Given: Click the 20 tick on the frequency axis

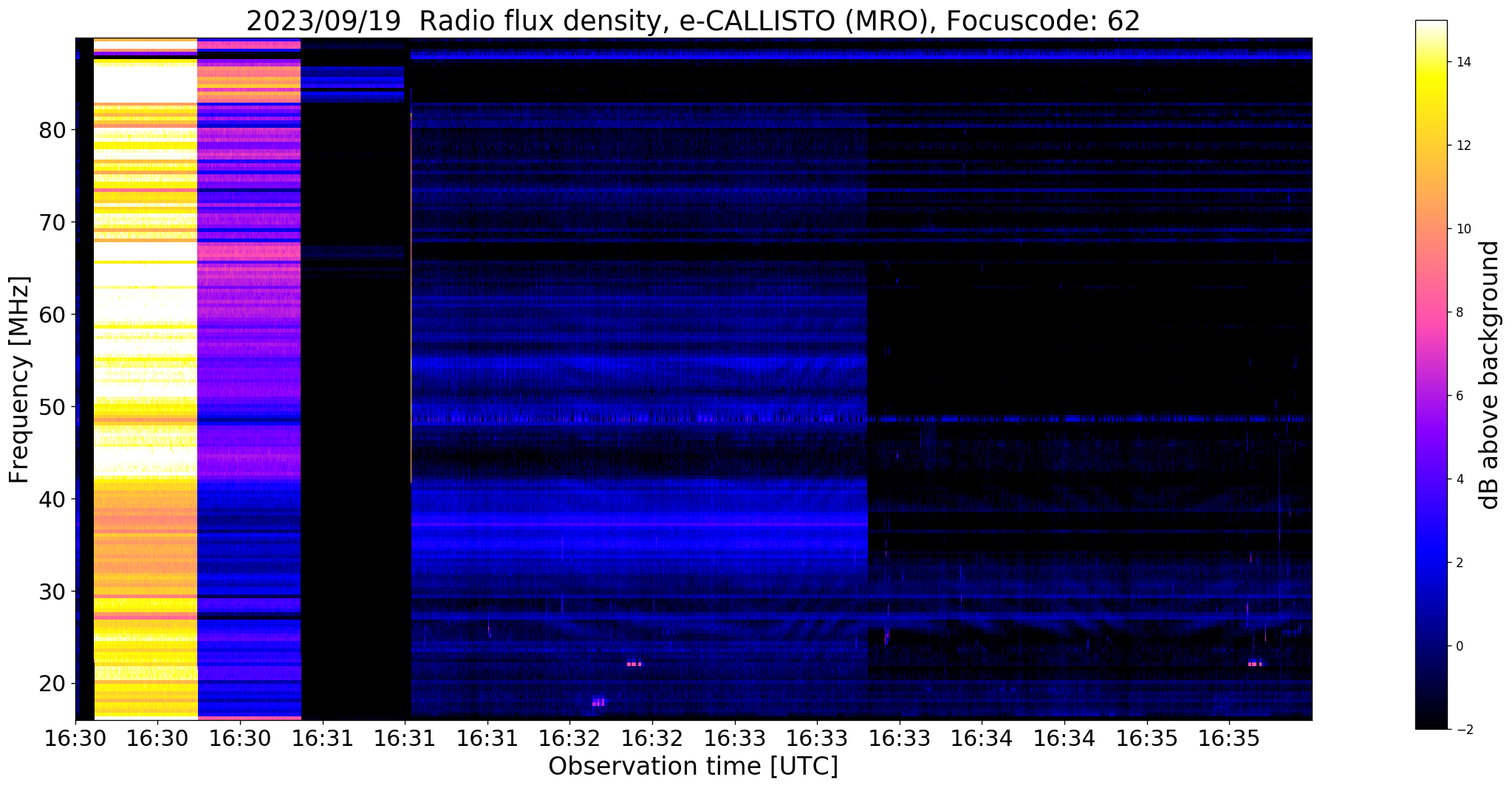Looking at the screenshot, I should click(52, 684).
